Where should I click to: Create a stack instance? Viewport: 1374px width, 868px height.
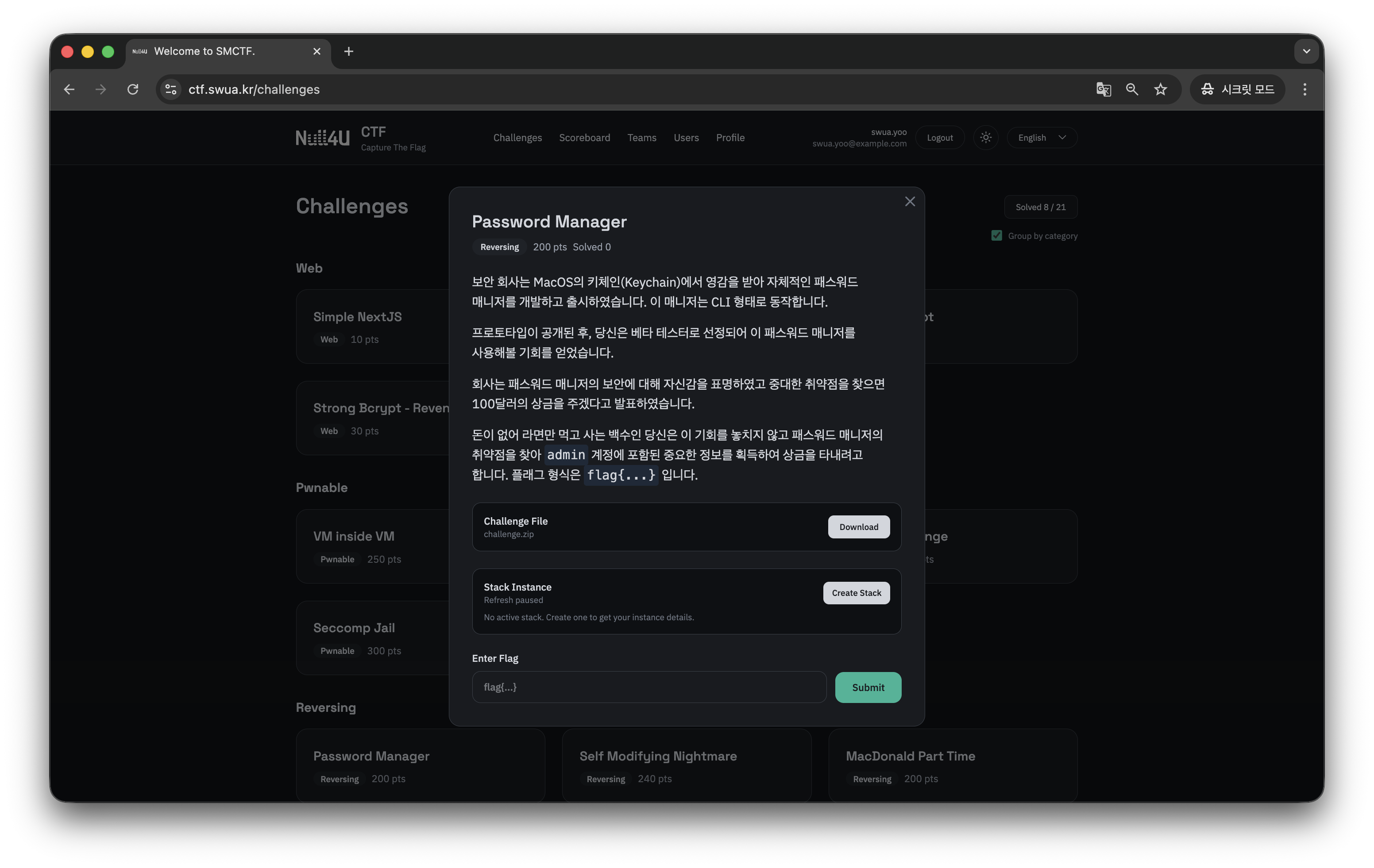(x=856, y=592)
